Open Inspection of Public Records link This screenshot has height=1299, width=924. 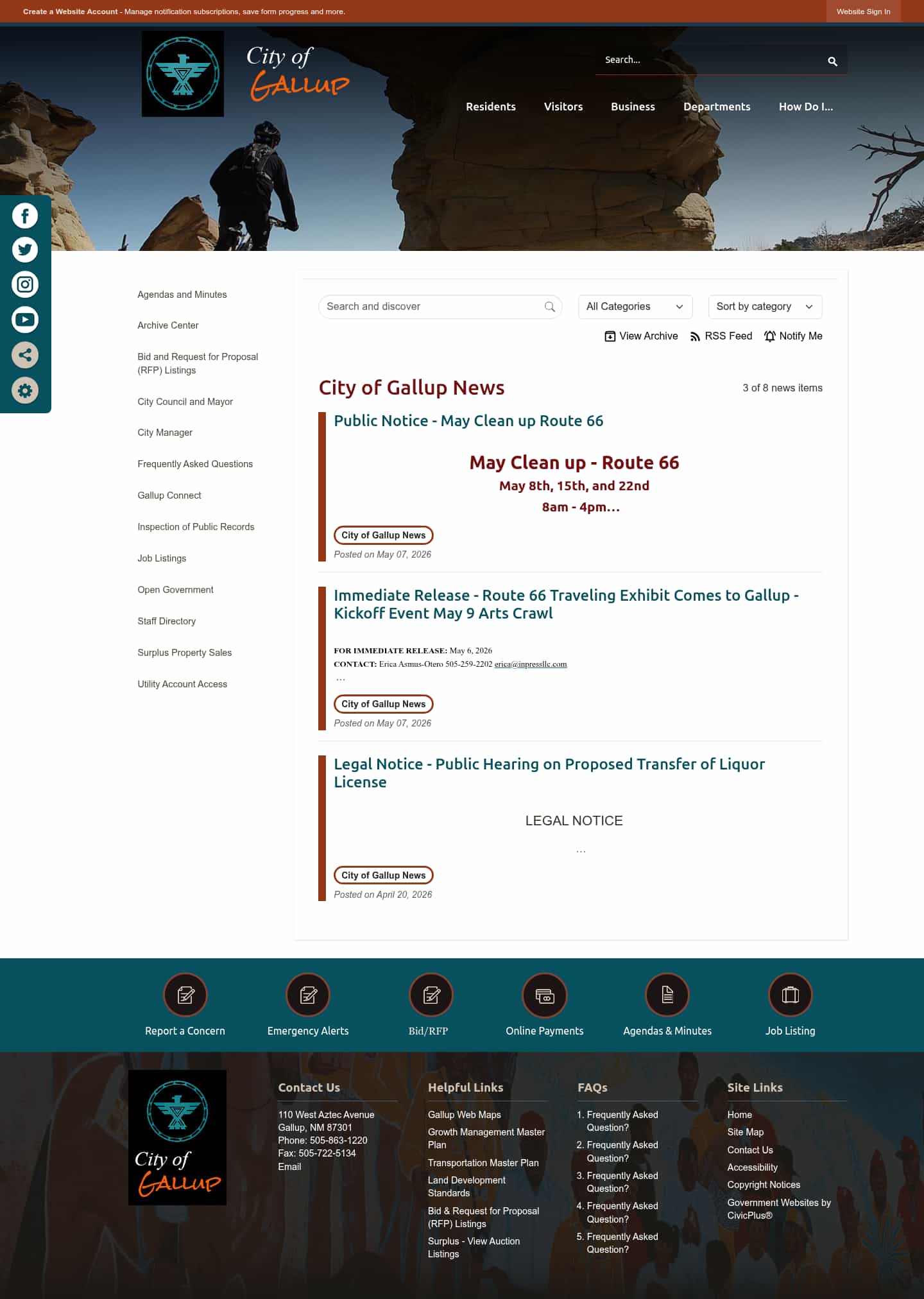pos(196,527)
